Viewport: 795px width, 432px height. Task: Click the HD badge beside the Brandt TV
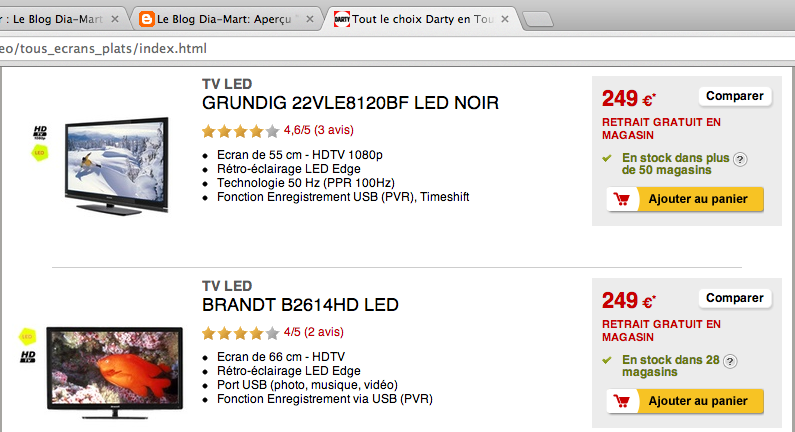click(x=28, y=356)
